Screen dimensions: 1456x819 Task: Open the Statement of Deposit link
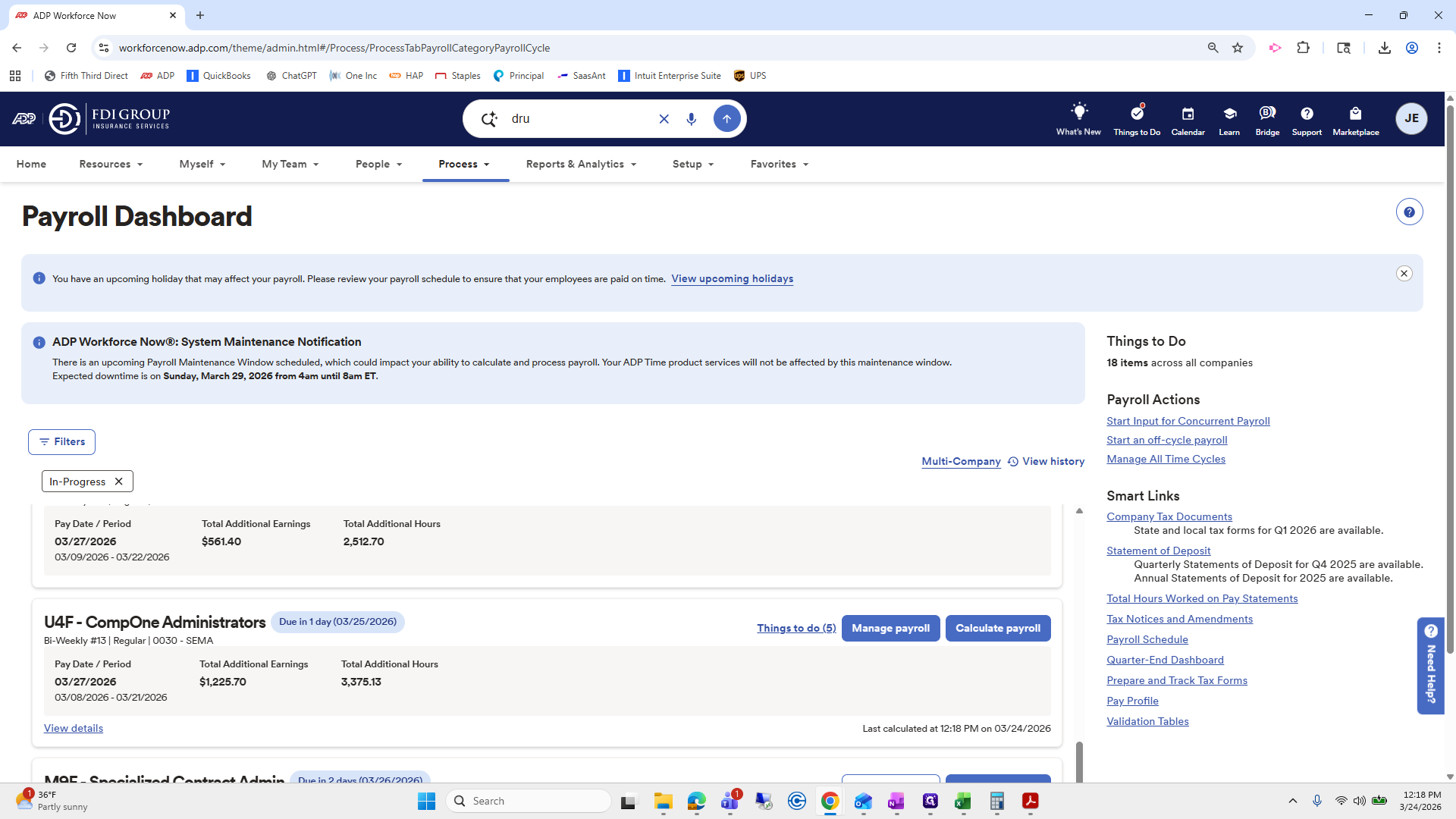pyautogui.click(x=1158, y=551)
